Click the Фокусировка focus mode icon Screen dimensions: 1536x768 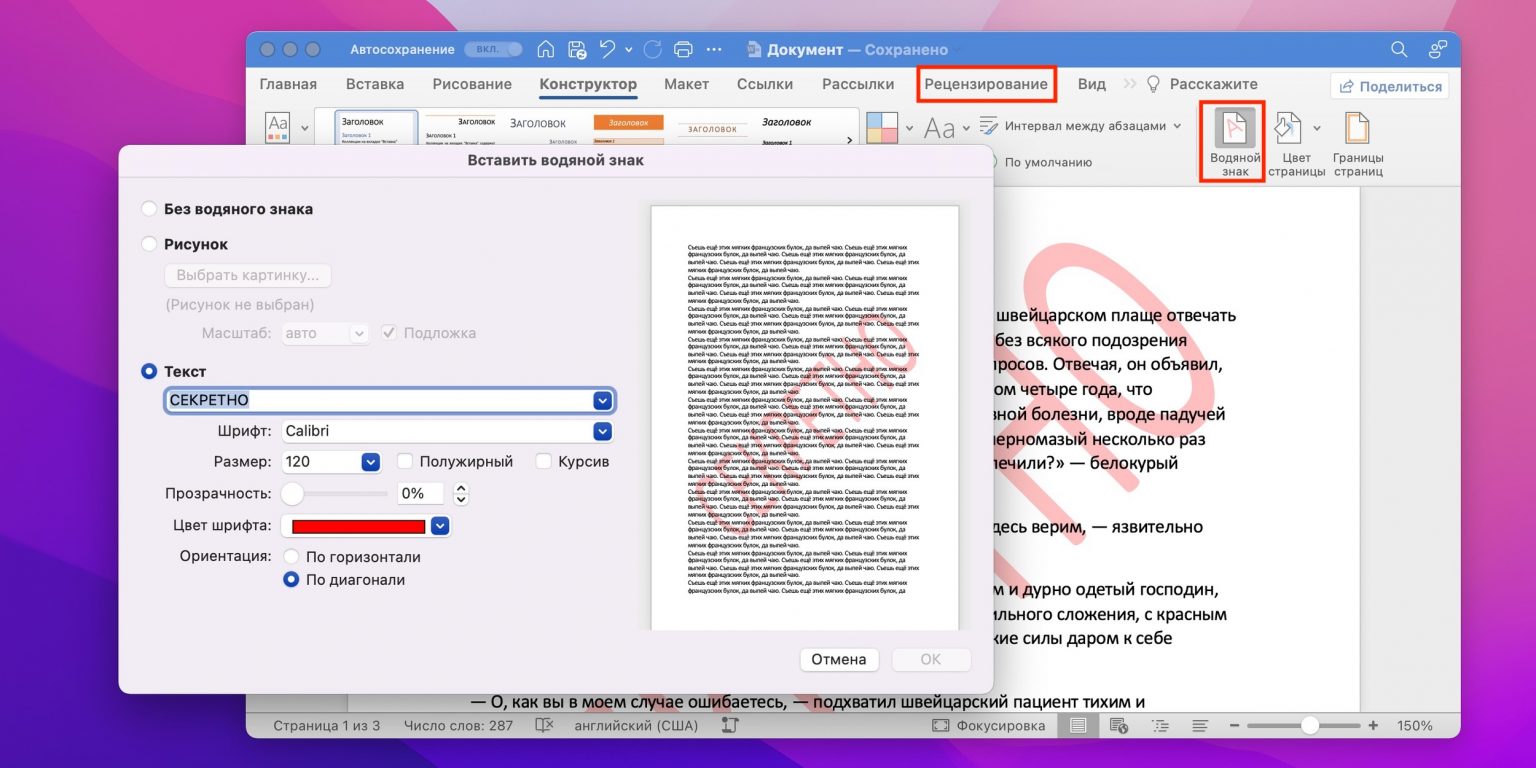(940, 726)
